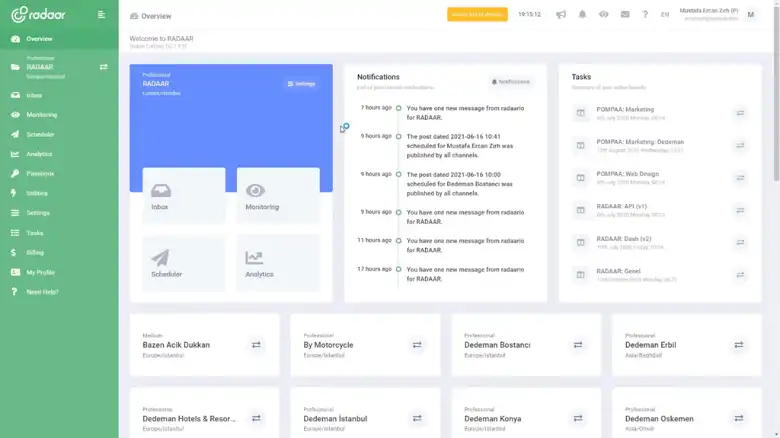Switch workspace using RADAAR swap arrows in sidebar
Viewport: 780px width, 438px height.
pyautogui.click(x=103, y=67)
